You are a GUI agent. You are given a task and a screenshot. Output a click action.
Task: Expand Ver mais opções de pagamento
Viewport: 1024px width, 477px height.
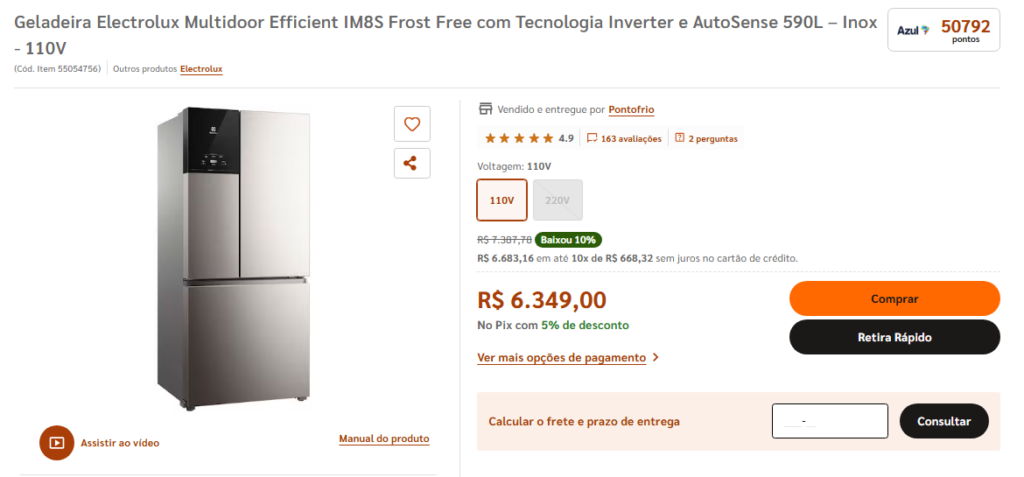pyautogui.click(x=561, y=357)
